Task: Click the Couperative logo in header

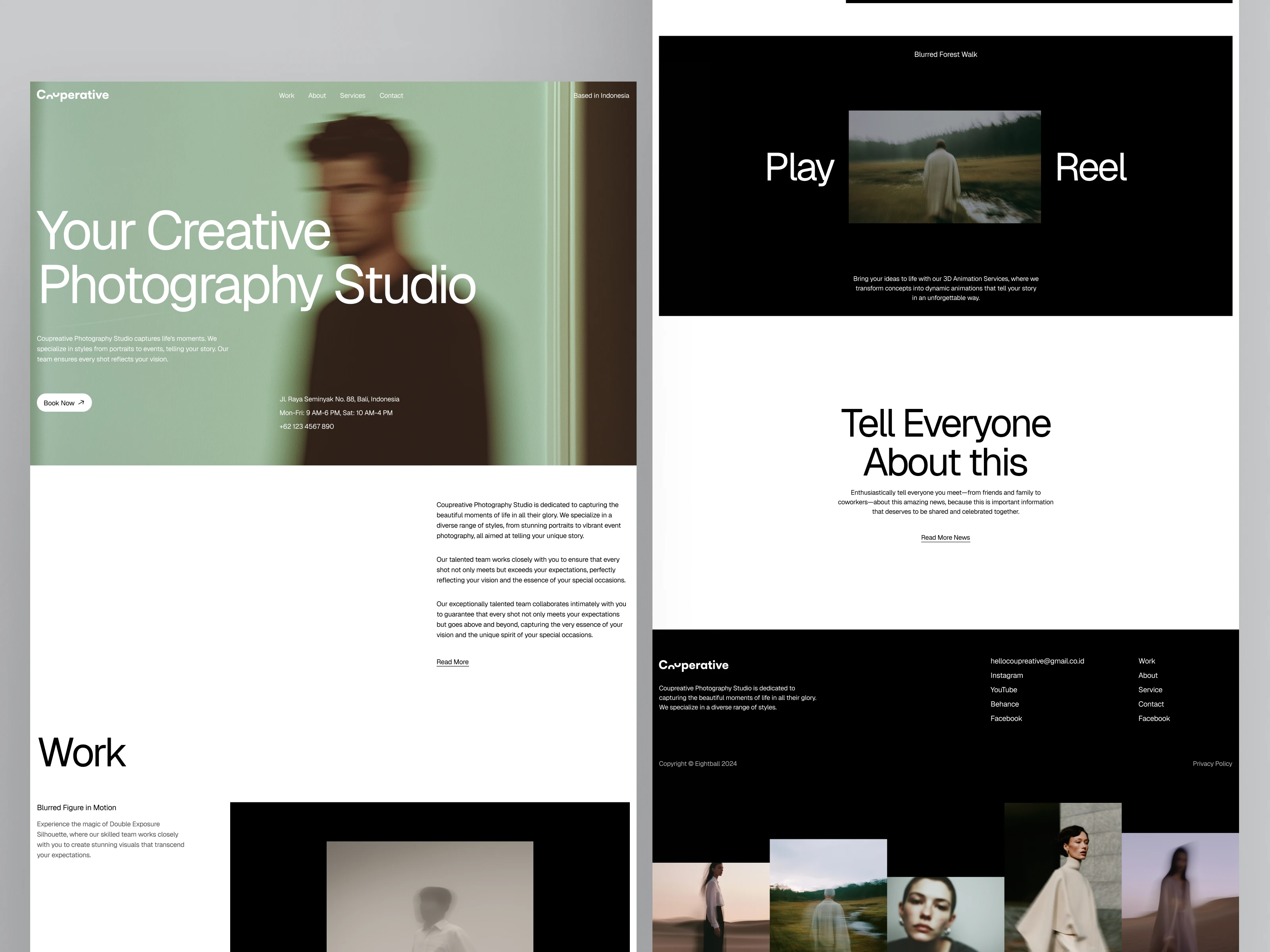Action: point(73,95)
